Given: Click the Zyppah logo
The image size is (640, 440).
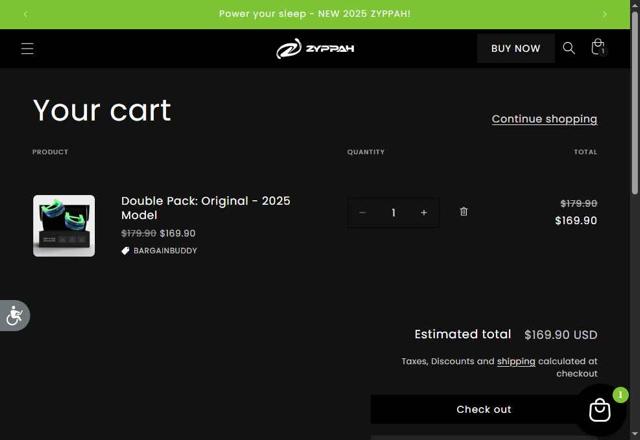Looking at the screenshot, I should (x=315, y=49).
